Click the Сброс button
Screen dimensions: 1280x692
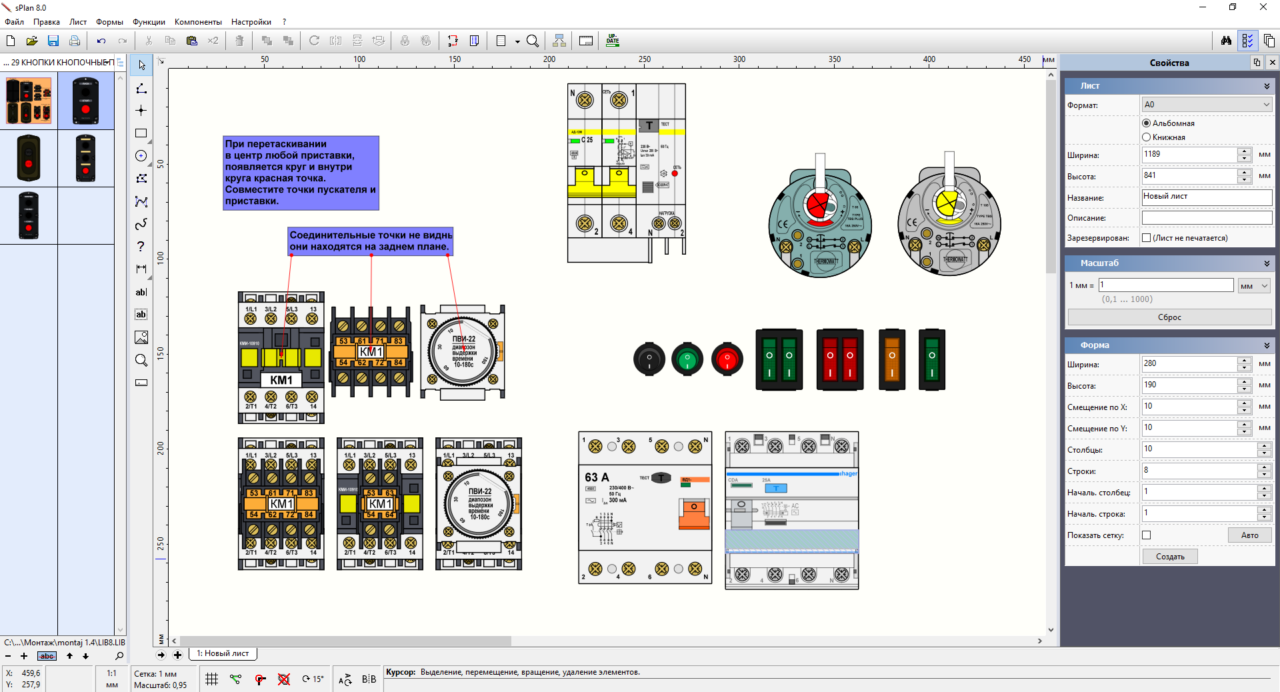point(1169,317)
